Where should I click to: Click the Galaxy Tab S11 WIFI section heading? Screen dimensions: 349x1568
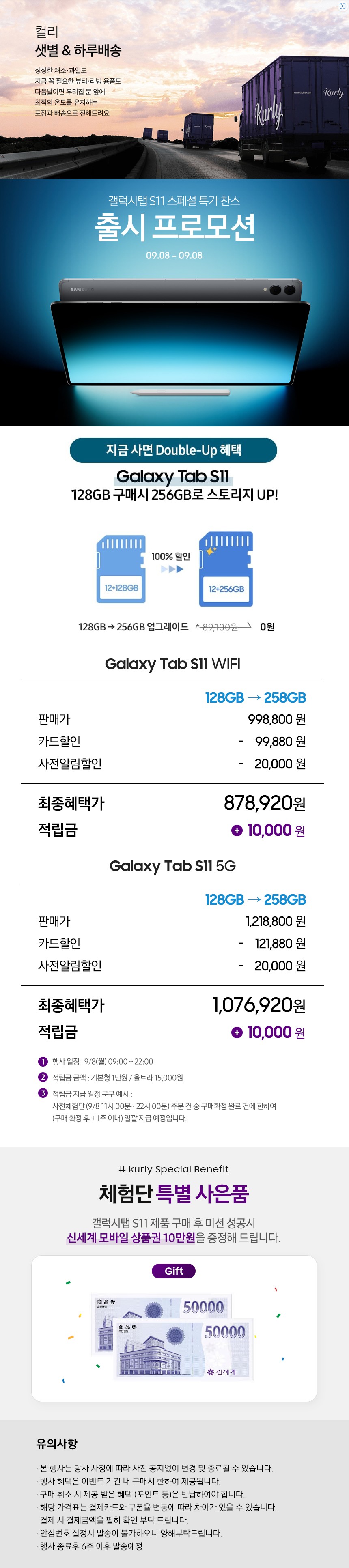coord(172,663)
